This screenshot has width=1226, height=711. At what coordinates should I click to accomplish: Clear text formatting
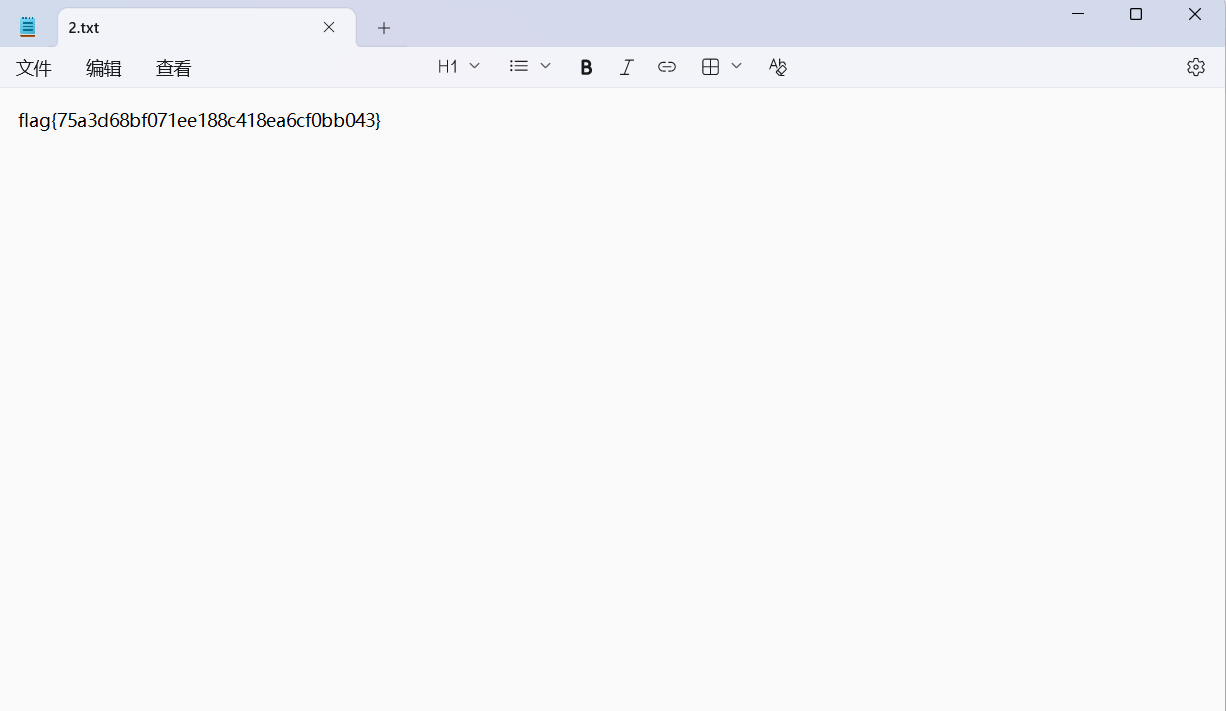point(778,67)
